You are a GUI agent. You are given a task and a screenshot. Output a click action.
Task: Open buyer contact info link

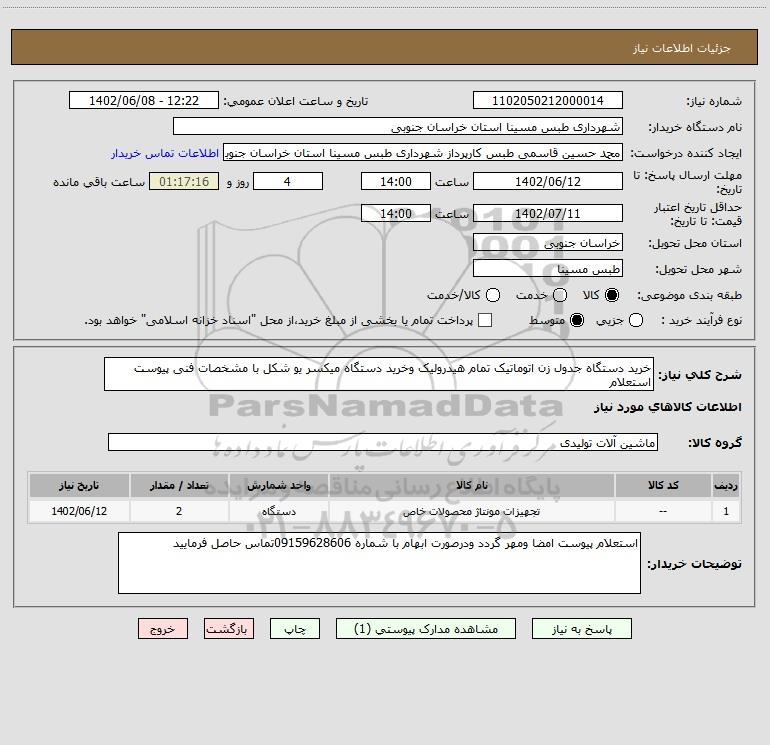(x=165, y=153)
